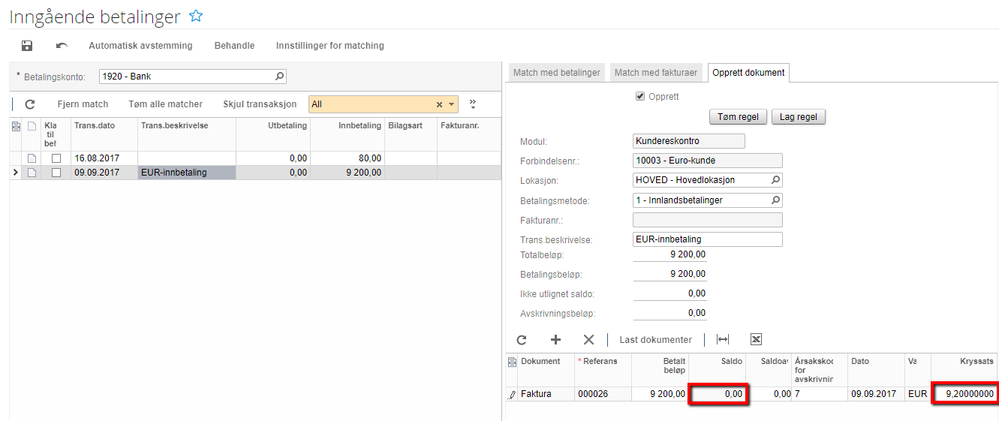Toggle Klar til beh checkbox for 16.08.2017 row
999x421 pixels.
(x=56, y=158)
